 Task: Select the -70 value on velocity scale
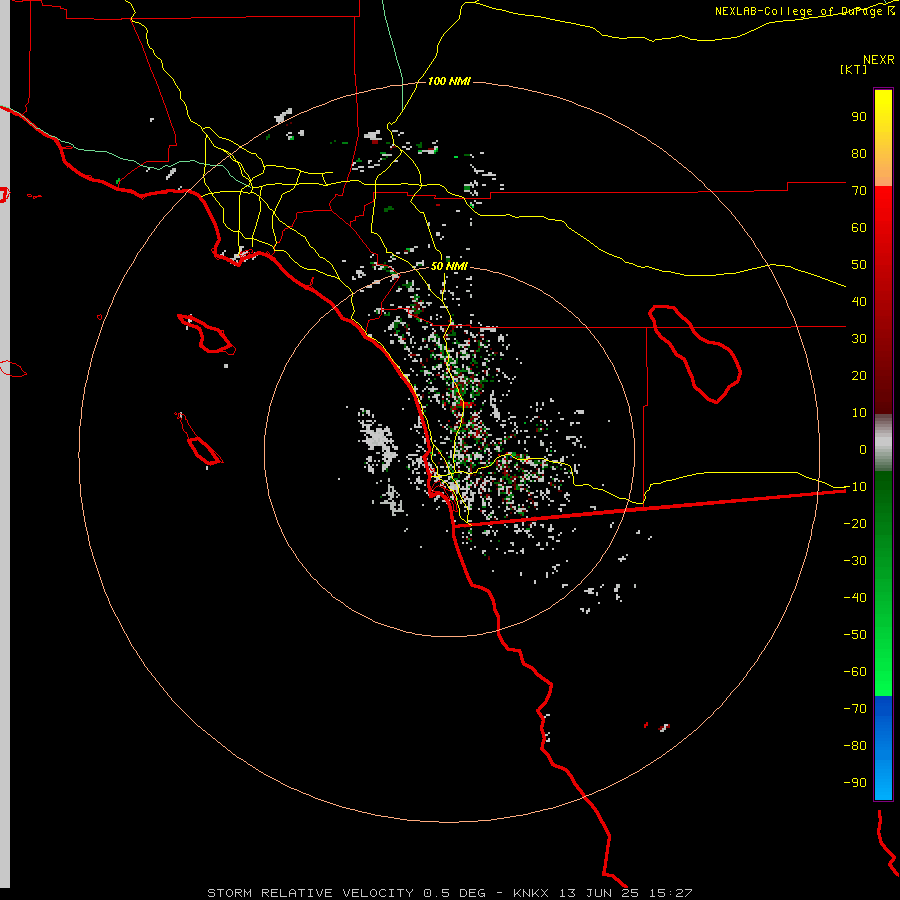click(855, 709)
